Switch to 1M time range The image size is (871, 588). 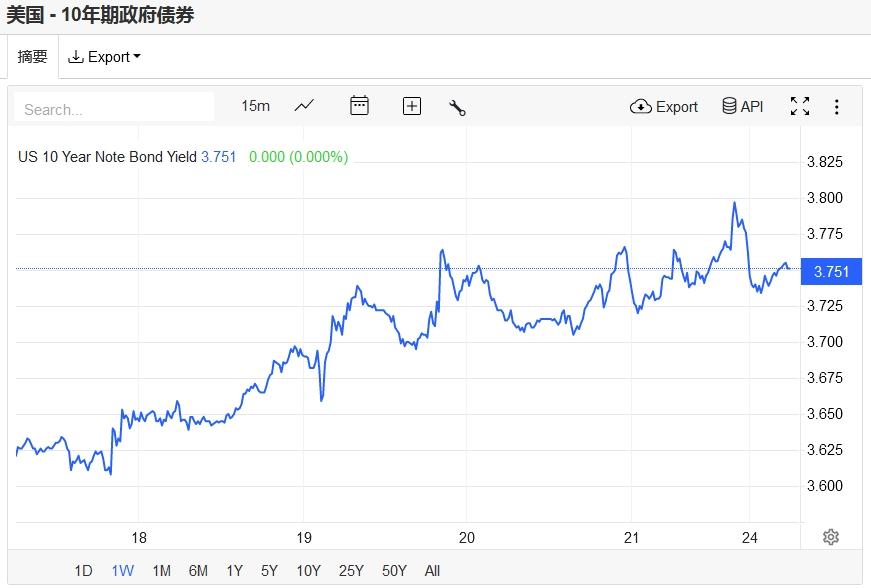162,571
